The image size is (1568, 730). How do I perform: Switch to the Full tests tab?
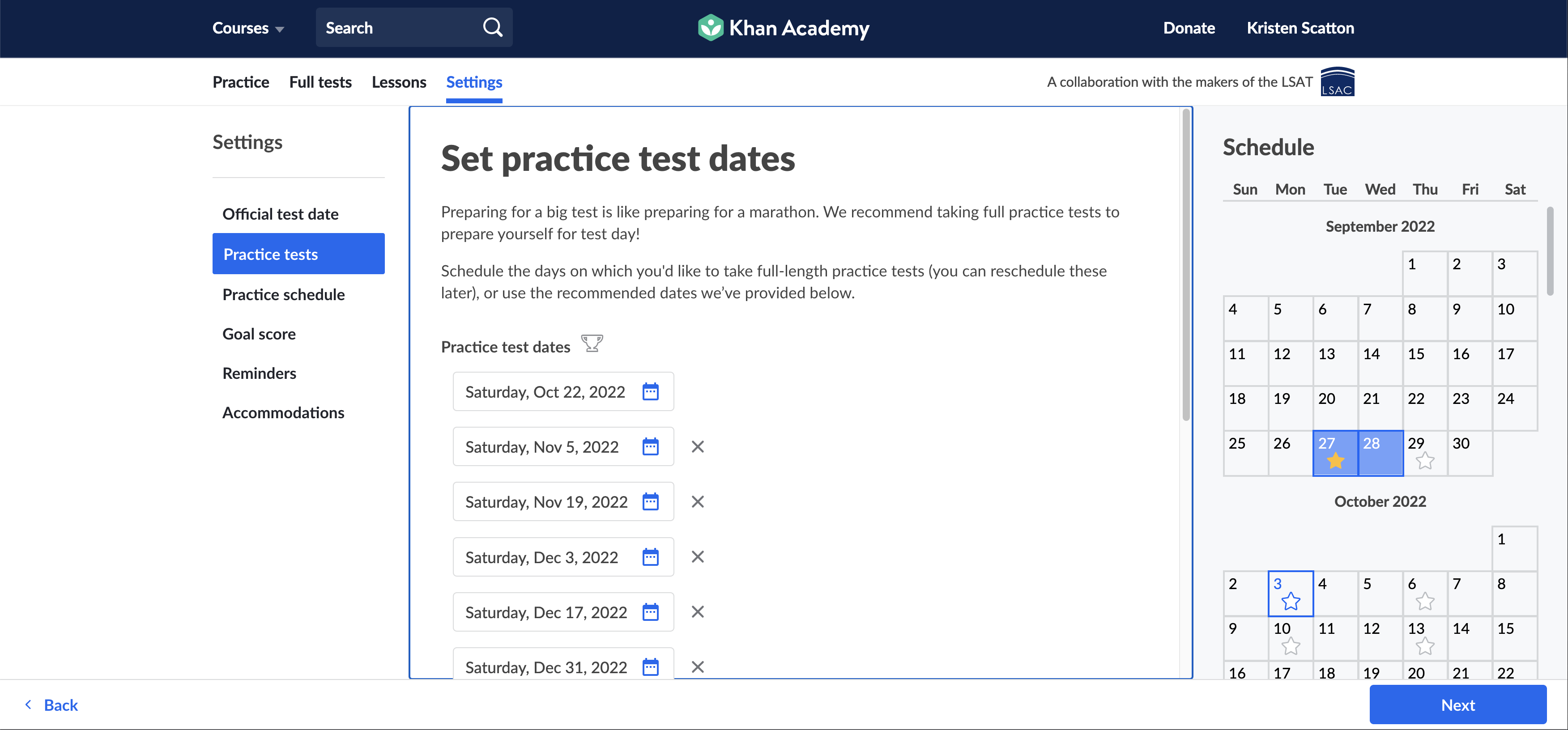[320, 82]
